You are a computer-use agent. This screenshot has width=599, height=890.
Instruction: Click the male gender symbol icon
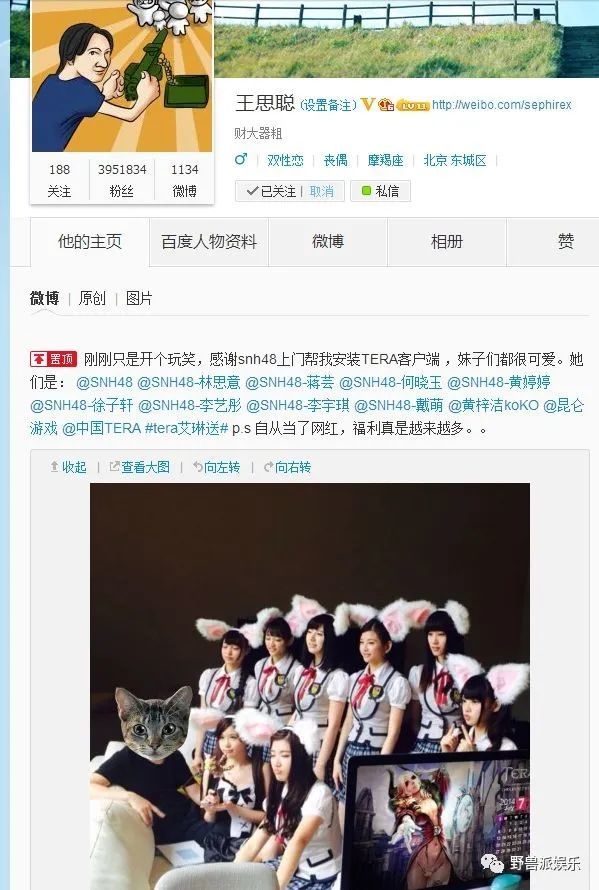coord(241,159)
